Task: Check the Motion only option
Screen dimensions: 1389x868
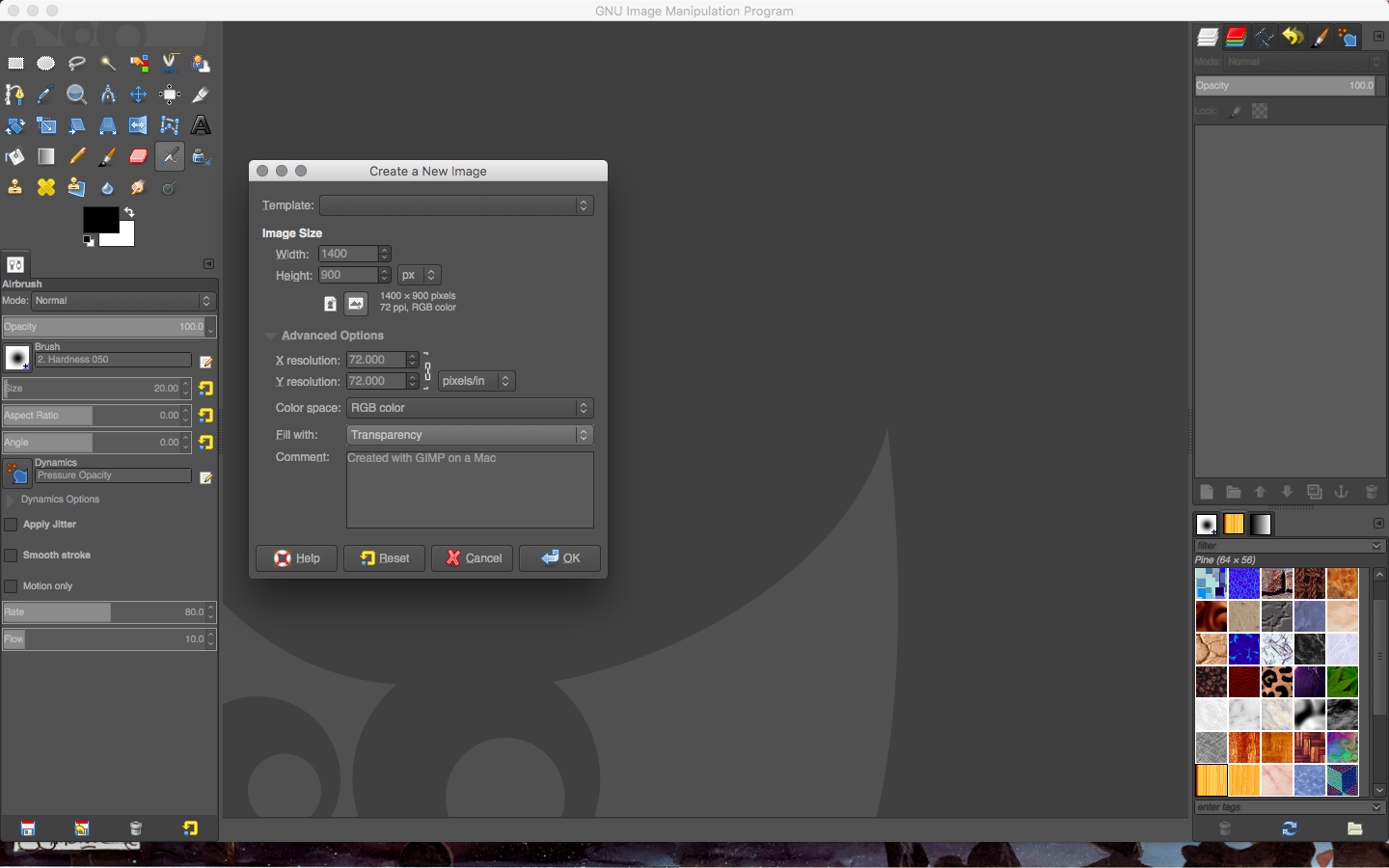Action: [12, 586]
